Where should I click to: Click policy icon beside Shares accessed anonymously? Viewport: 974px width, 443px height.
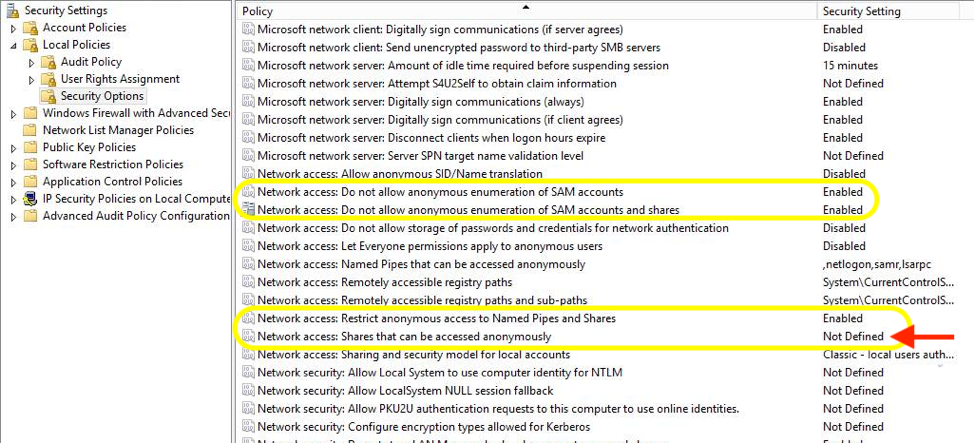click(248, 336)
